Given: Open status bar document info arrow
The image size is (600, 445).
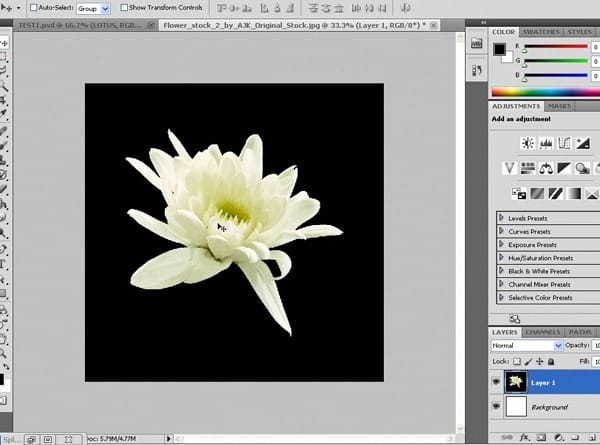Looking at the screenshot, I should tap(168, 438).
